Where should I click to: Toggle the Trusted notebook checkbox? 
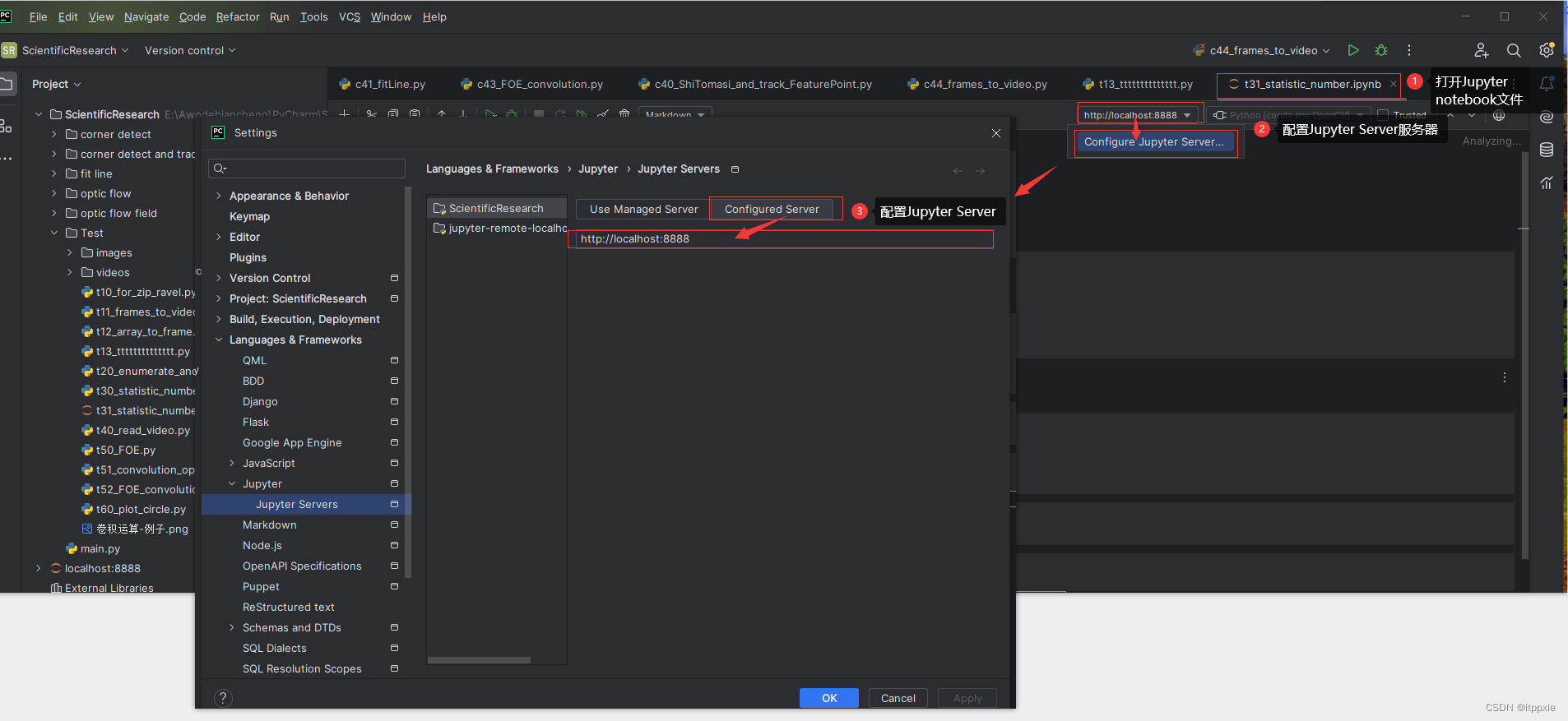pos(1383,115)
